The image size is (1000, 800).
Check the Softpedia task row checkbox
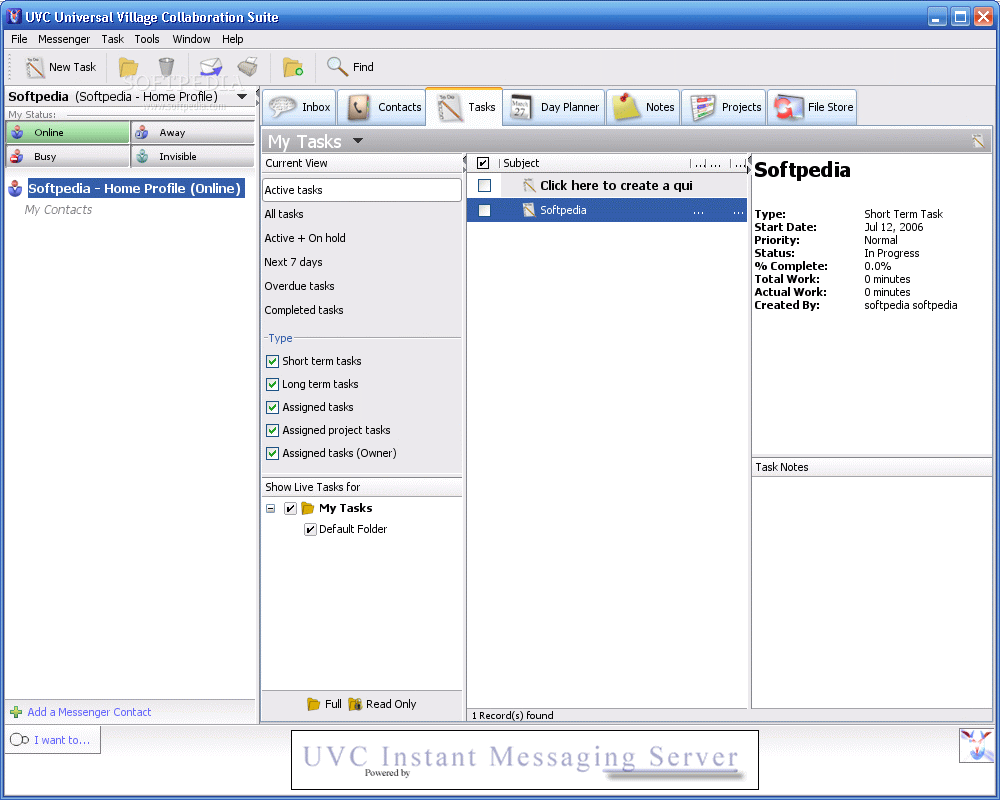pos(484,210)
